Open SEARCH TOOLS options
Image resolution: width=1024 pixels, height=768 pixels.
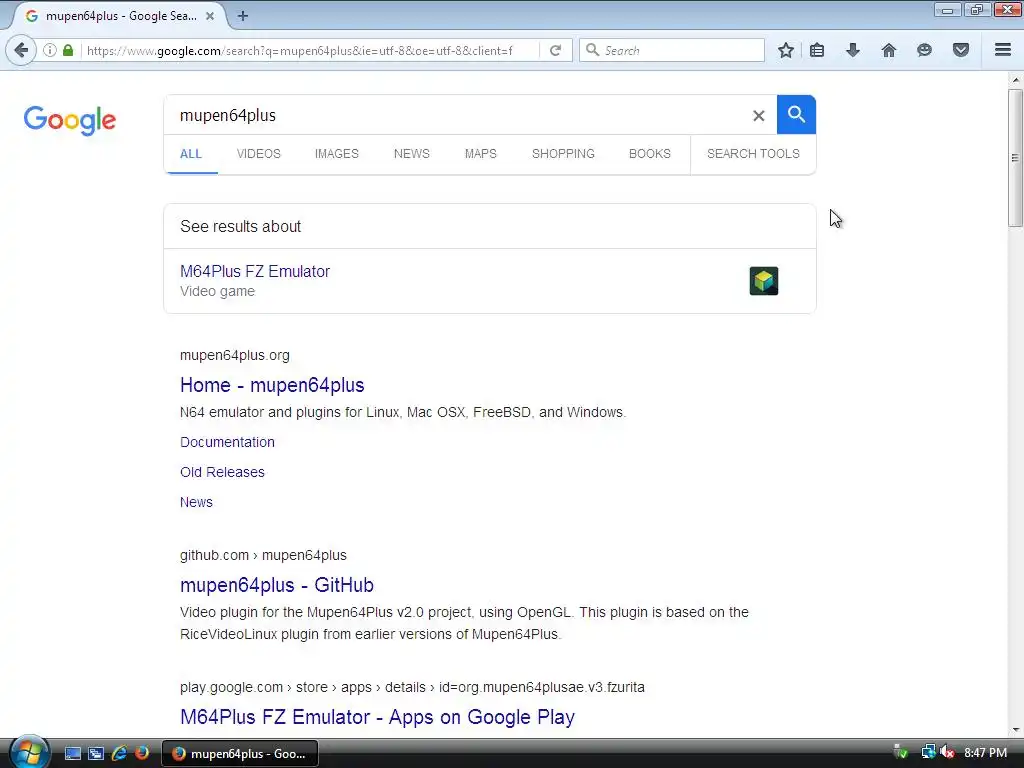[753, 154]
